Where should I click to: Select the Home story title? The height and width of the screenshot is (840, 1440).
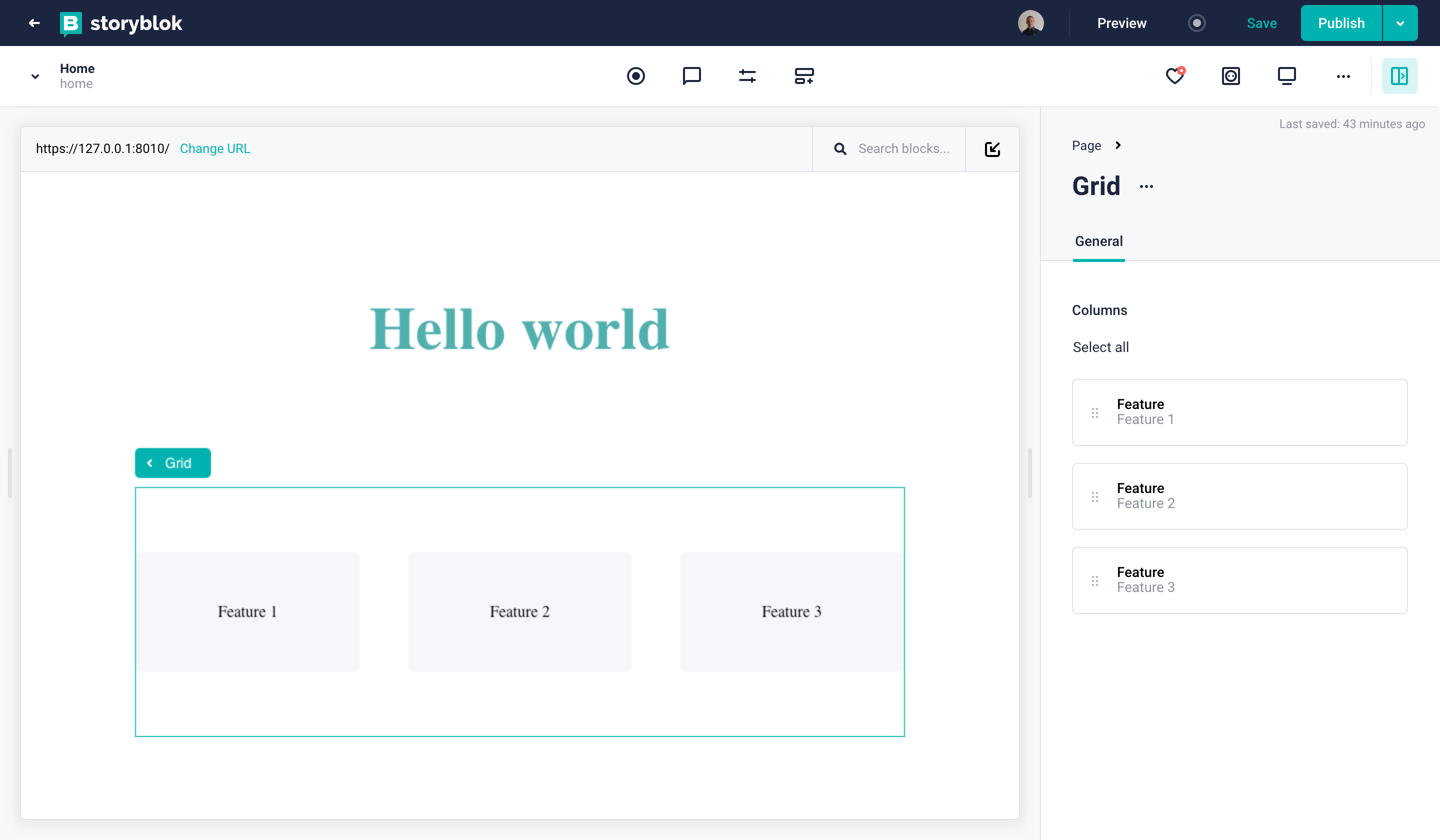pyautogui.click(x=77, y=68)
